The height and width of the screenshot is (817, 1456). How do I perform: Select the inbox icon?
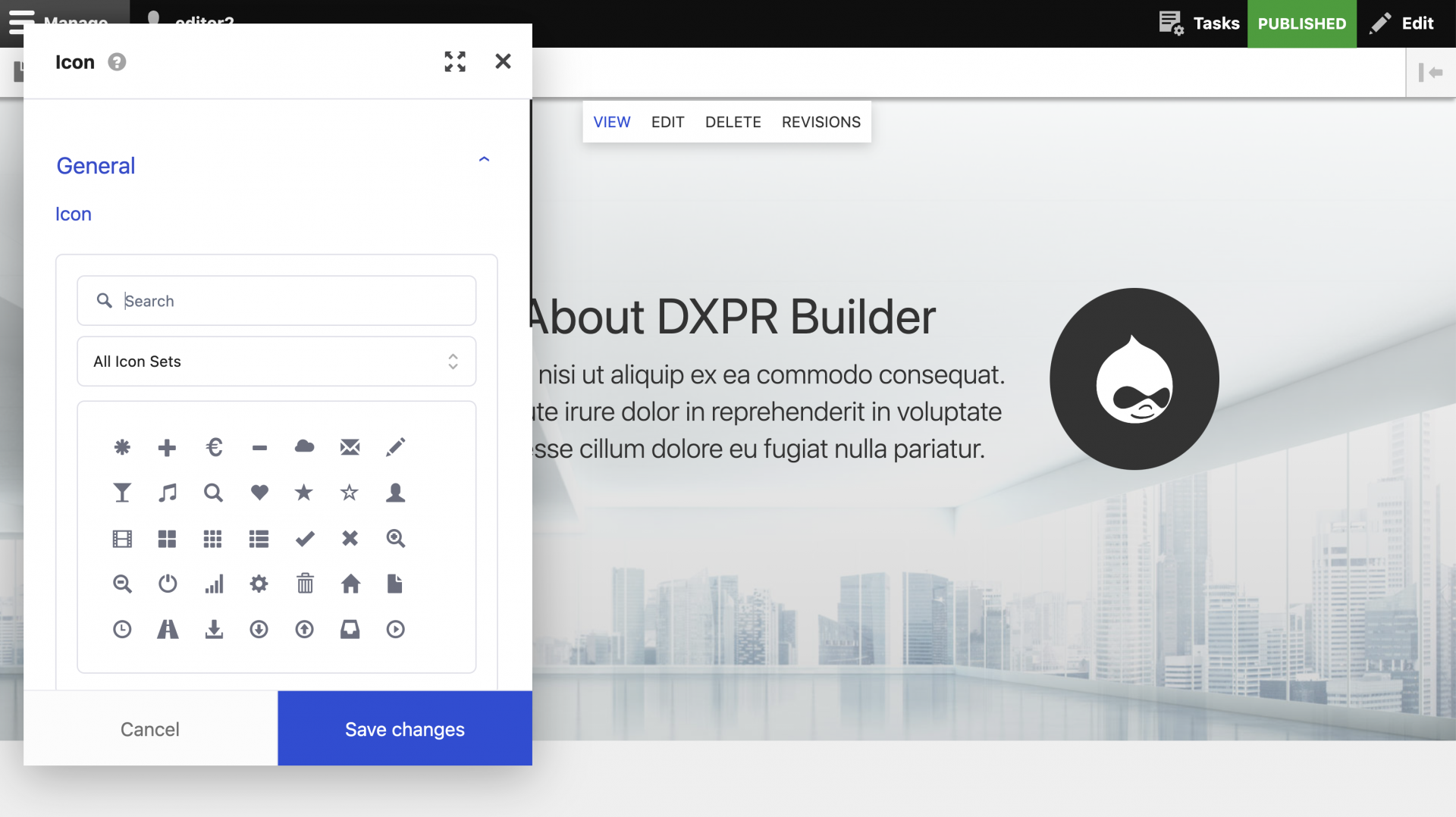click(350, 629)
